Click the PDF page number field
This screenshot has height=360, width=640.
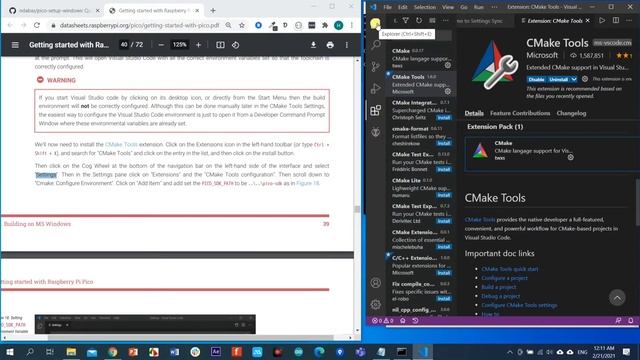(124, 45)
